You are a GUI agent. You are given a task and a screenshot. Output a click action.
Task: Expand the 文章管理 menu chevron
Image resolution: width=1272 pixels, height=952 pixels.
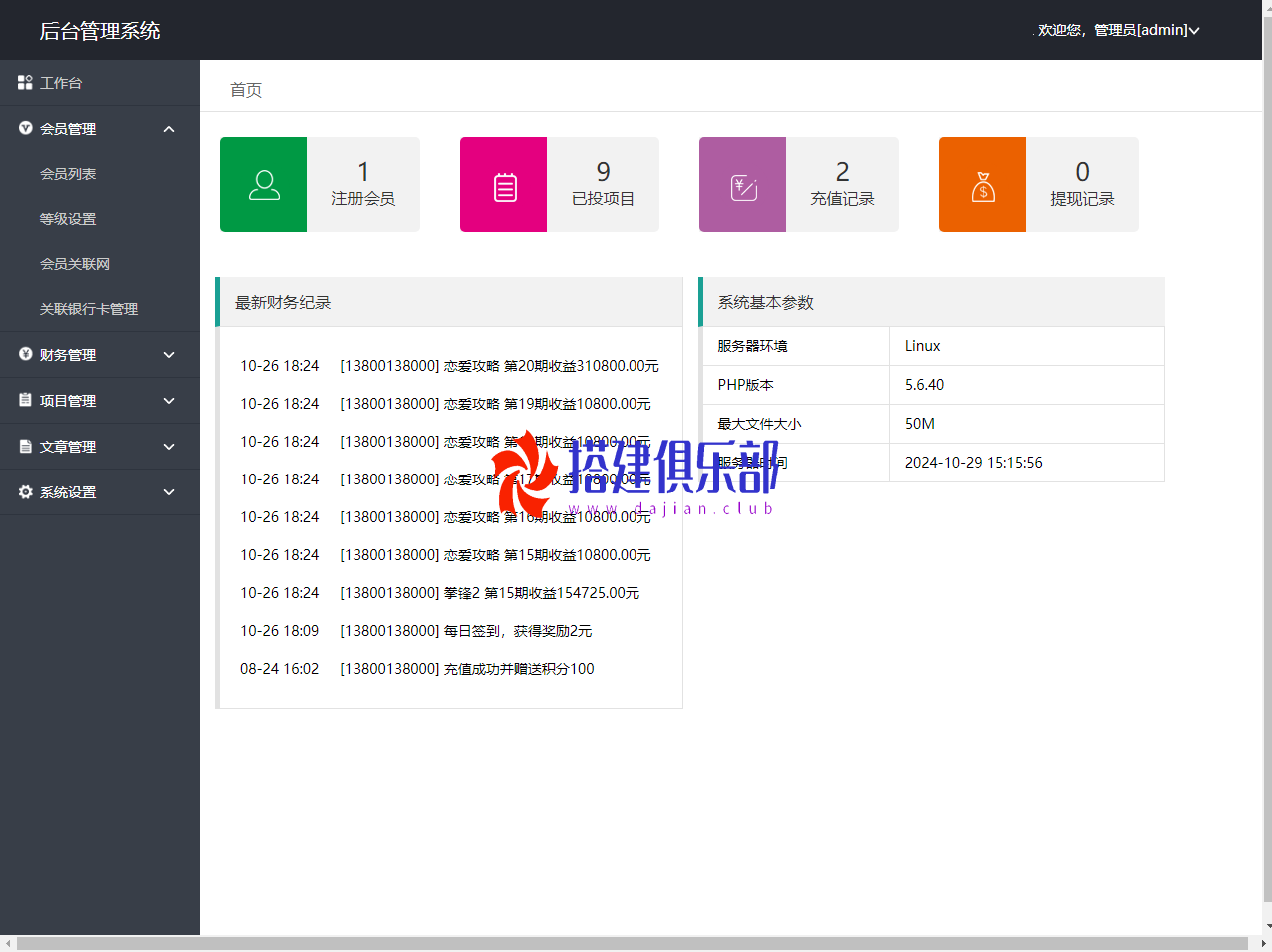[169, 447]
